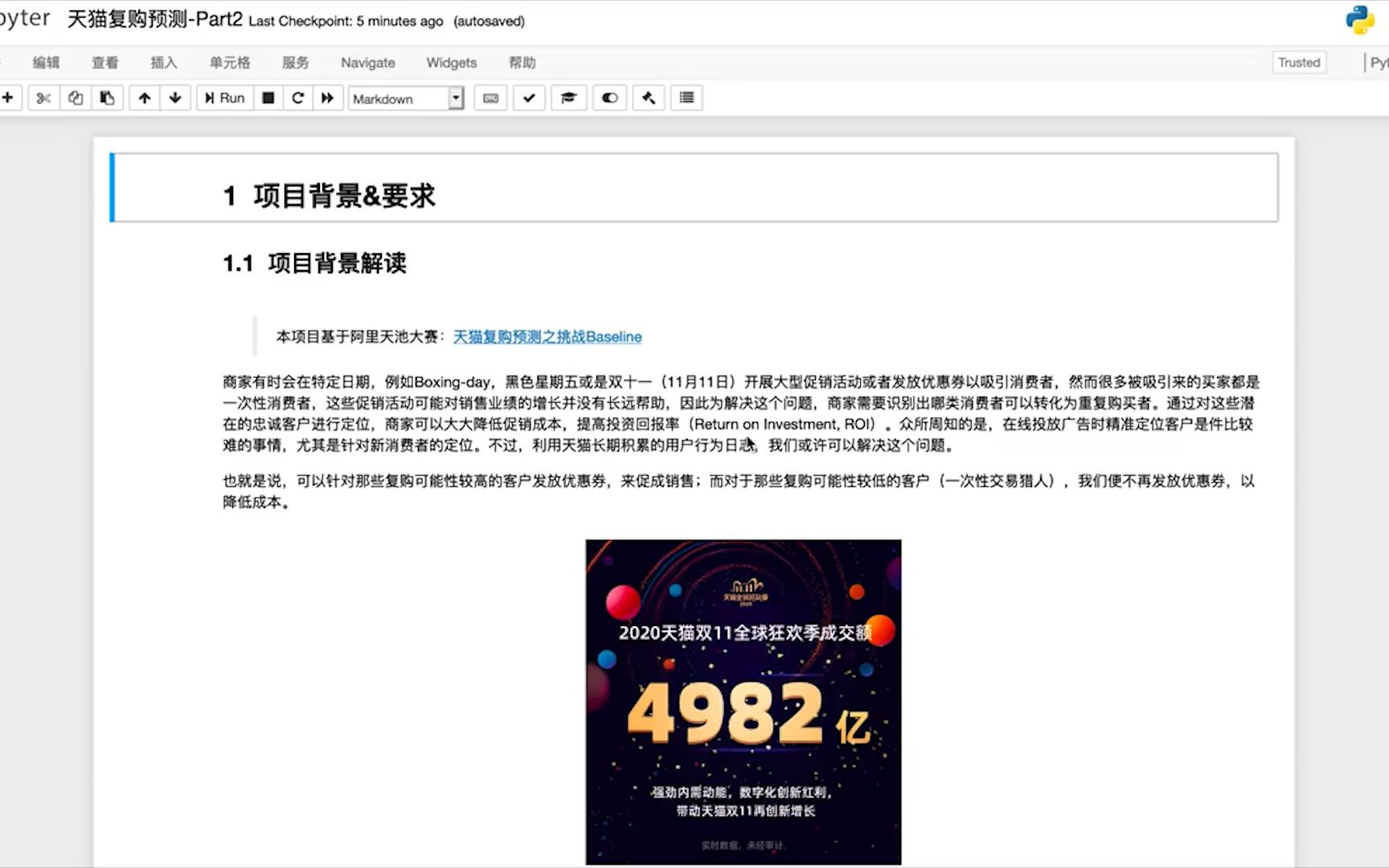1389x868 pixels.
Task: Open the Navigate menu
Action: (368, 63)
